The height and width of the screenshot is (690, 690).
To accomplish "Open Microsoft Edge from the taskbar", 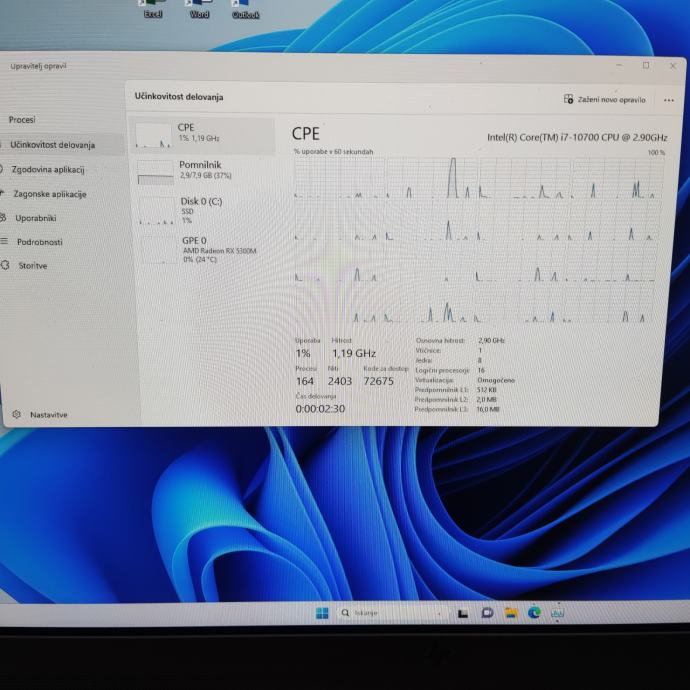I will click(x=534, y=613).
